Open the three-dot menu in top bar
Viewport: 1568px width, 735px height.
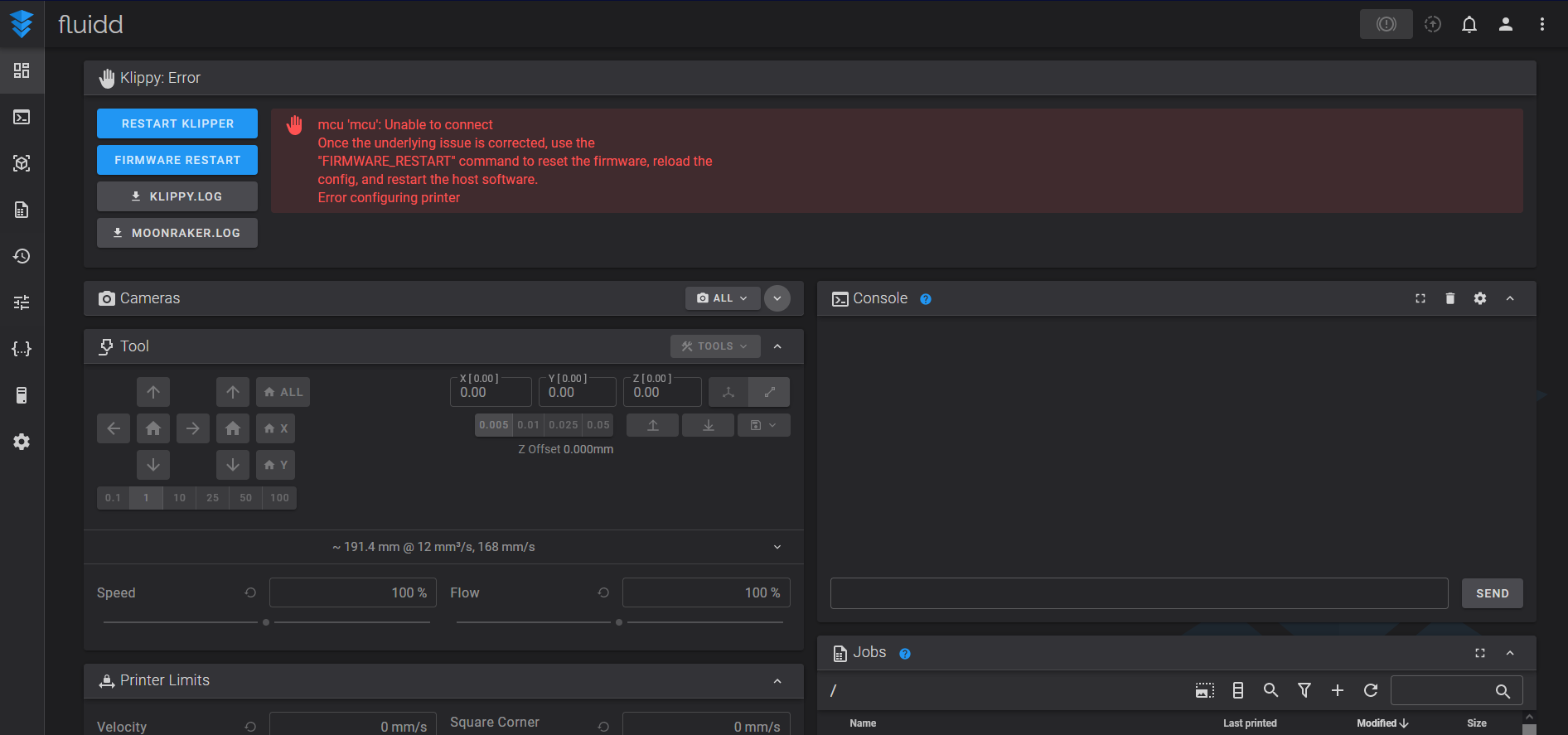(x=1541, y=24)
